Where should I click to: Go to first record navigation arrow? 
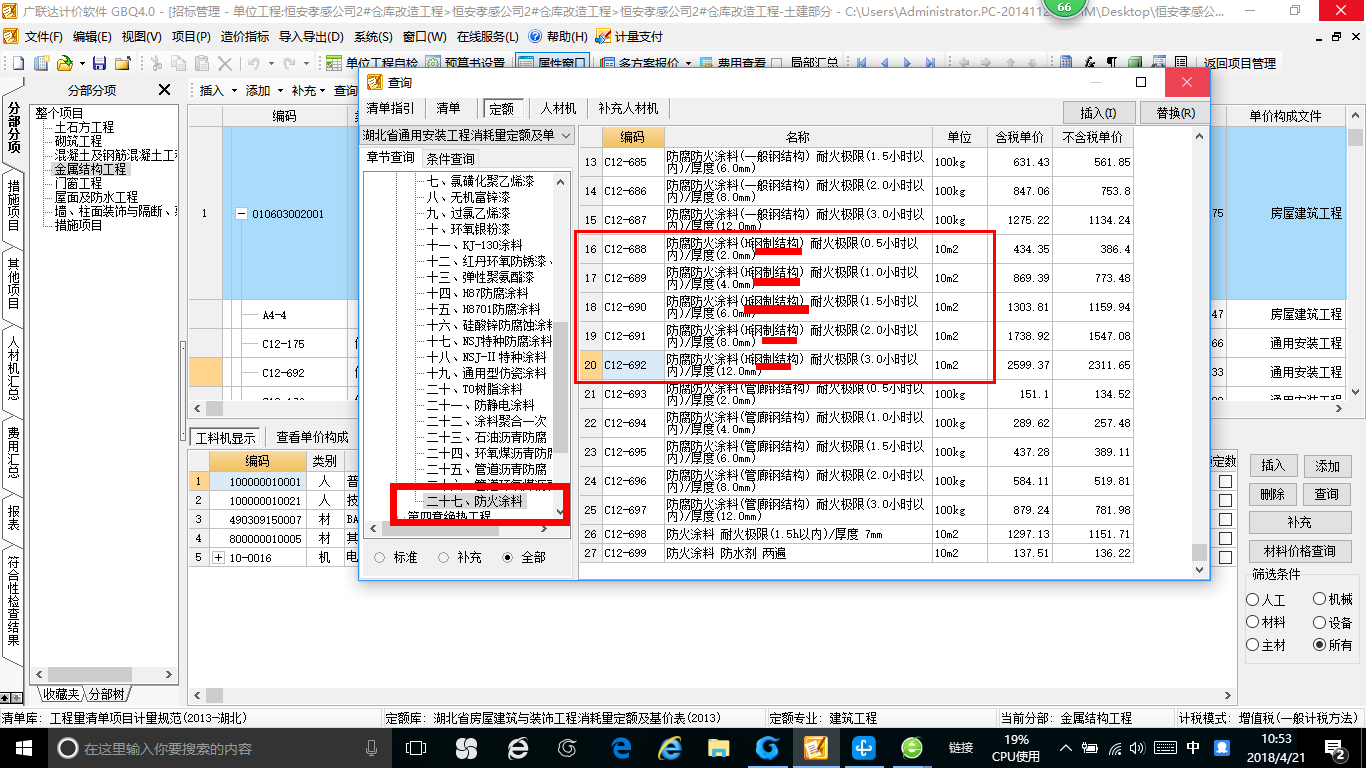pos(861,63)
